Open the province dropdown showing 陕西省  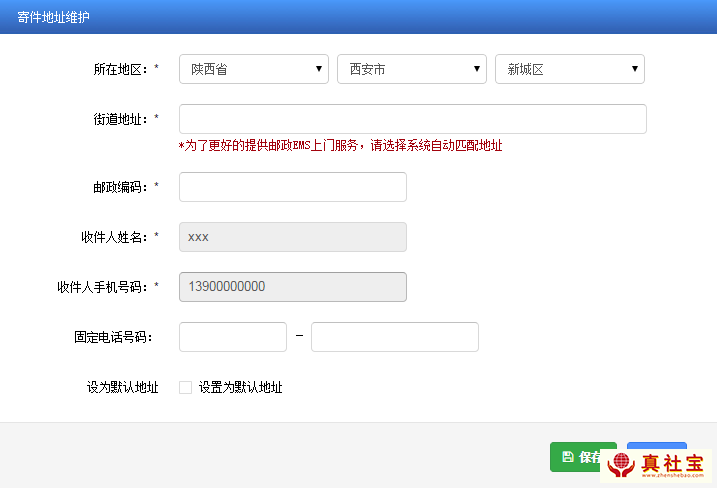pos(254,69)
